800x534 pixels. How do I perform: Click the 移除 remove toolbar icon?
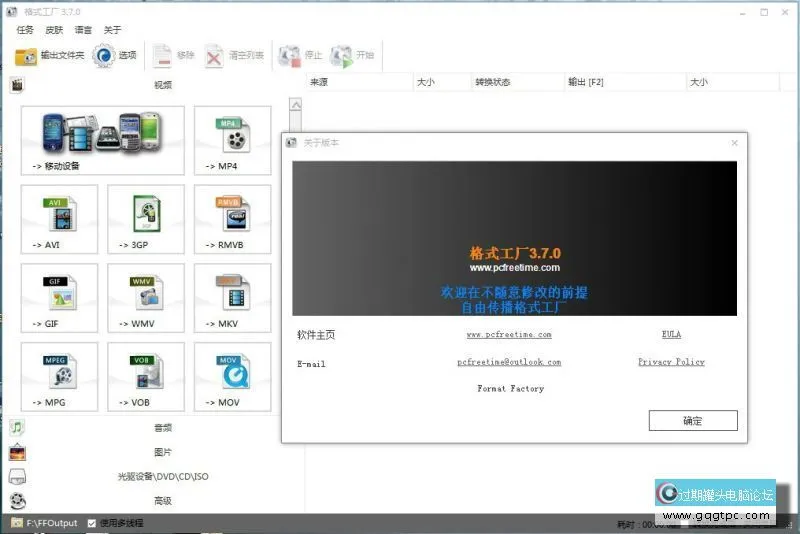[x=162, y=56]
